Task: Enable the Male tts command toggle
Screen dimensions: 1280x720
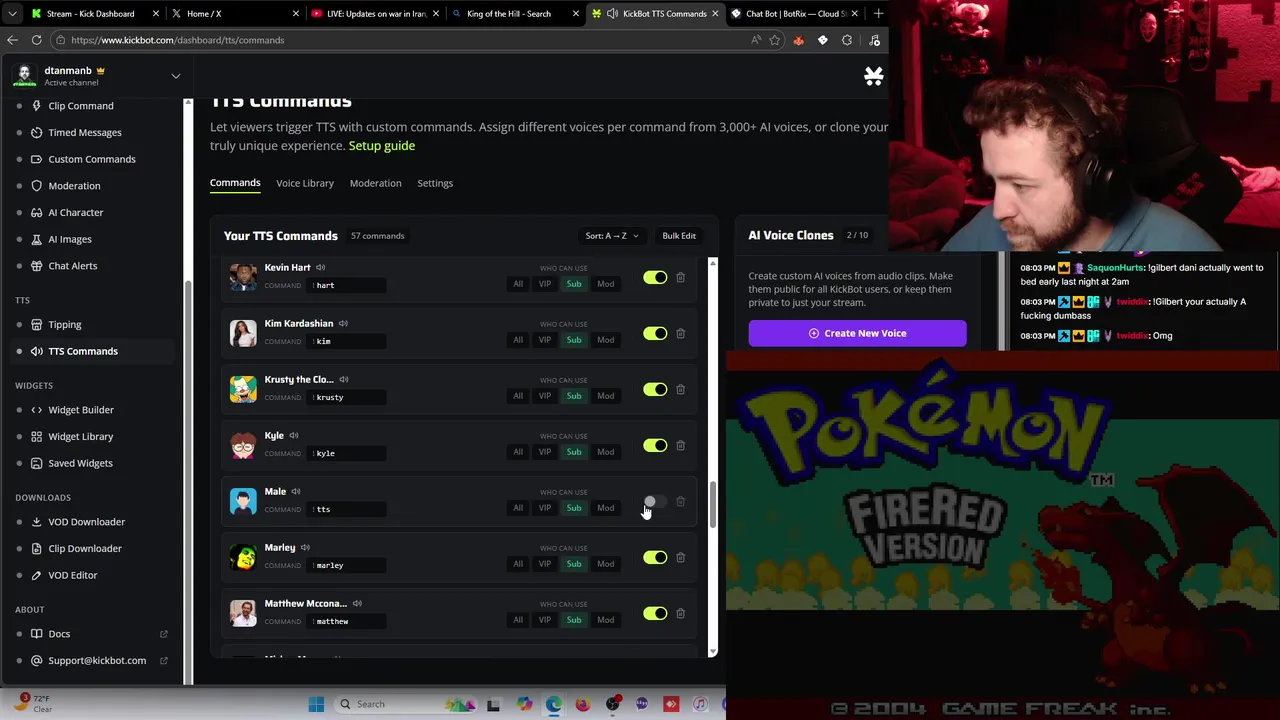Action: coord(655,501)
